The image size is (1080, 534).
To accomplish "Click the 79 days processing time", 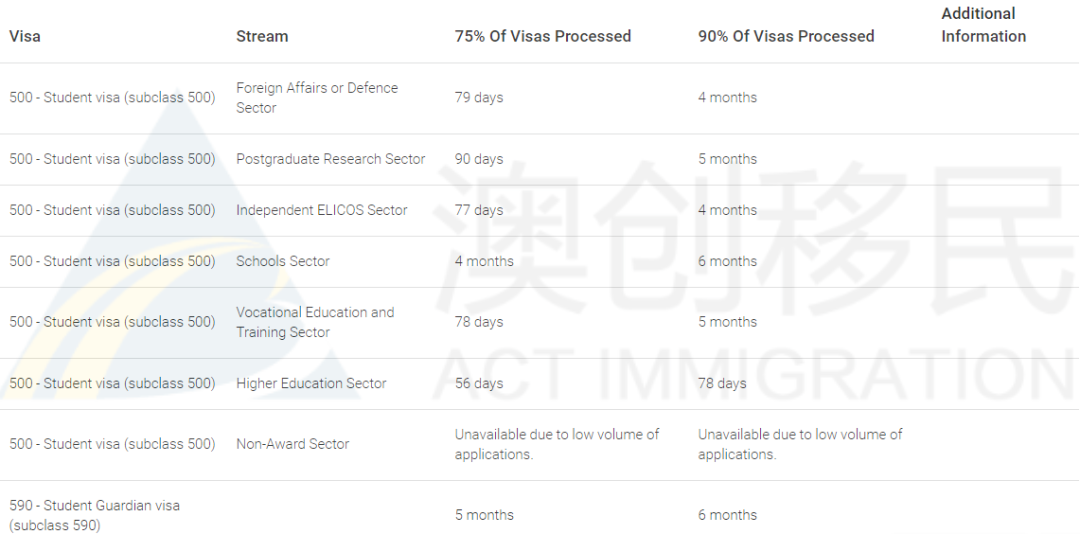I will [x=479, y=98].
